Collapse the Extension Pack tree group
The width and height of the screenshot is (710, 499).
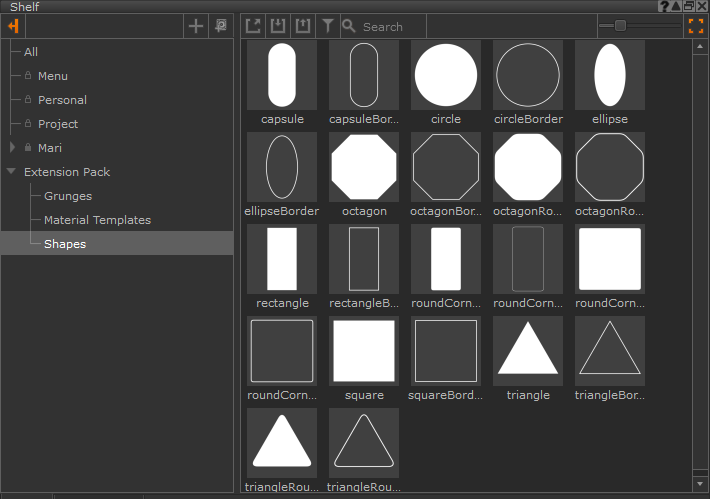(x=11, y=172)
